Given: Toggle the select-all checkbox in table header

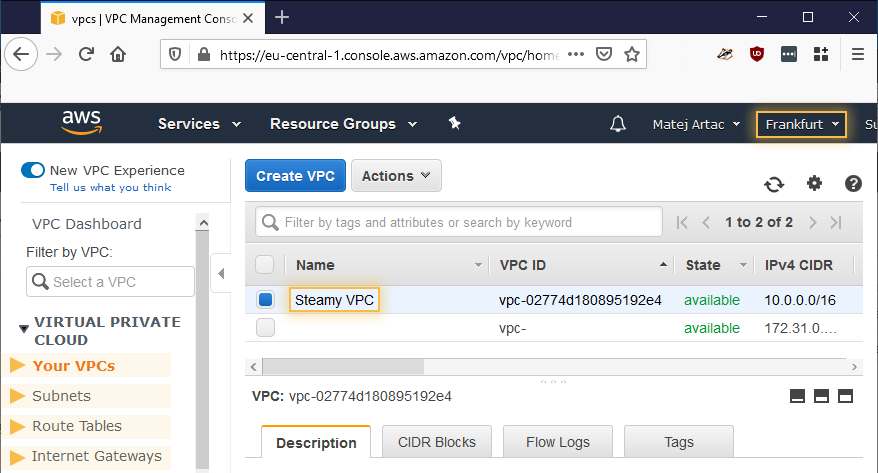Looking at the screenshot, I should [265, 265].
